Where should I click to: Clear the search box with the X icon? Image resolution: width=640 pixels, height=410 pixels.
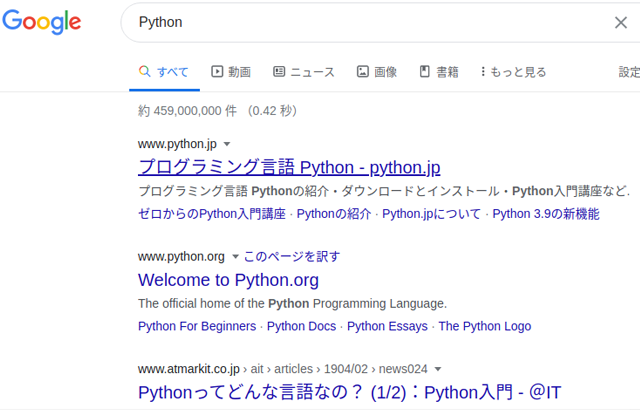[x=621, y=22]
